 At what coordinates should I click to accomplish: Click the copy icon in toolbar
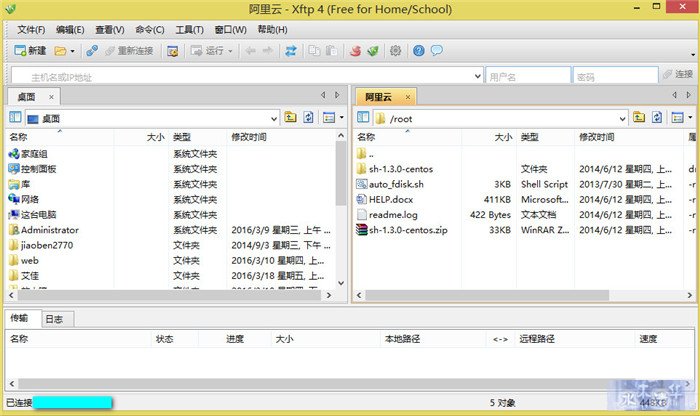coord(314,51)
